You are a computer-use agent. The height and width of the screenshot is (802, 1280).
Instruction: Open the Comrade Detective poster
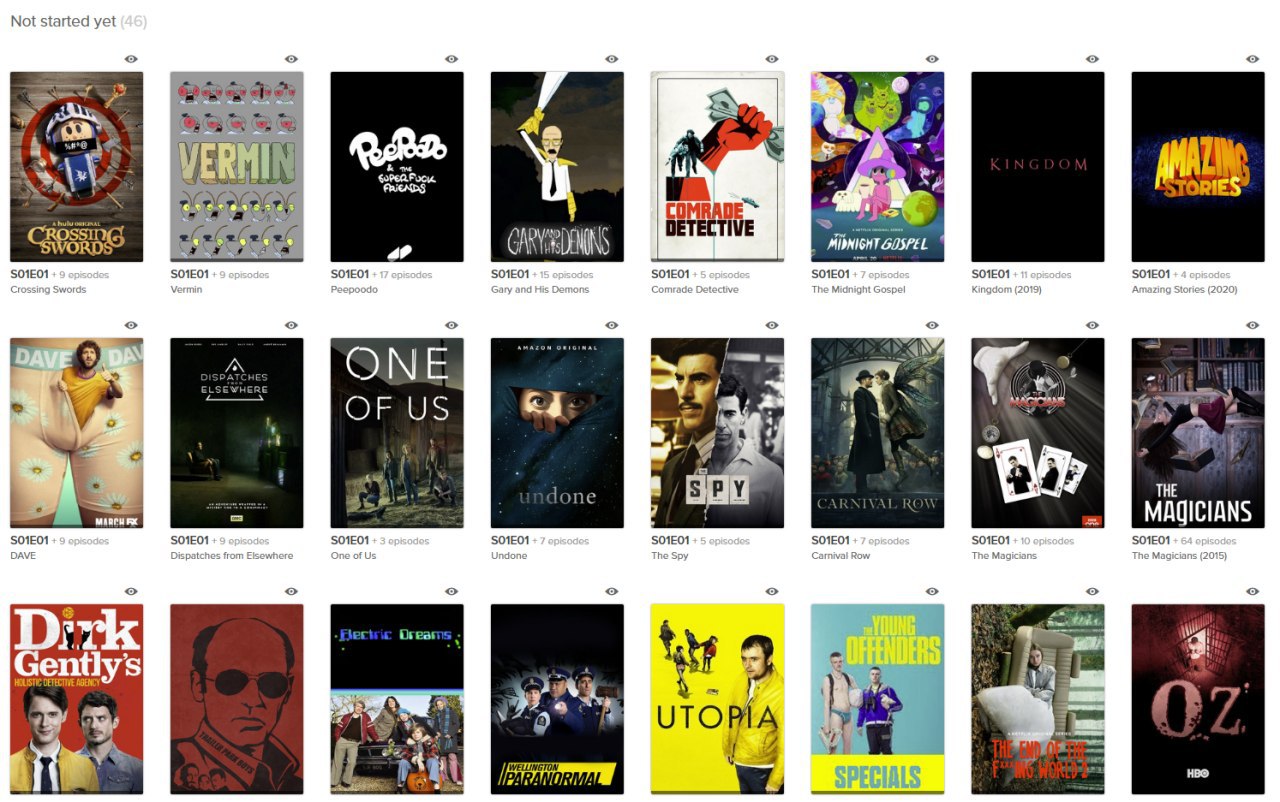(x=717, y=167)
